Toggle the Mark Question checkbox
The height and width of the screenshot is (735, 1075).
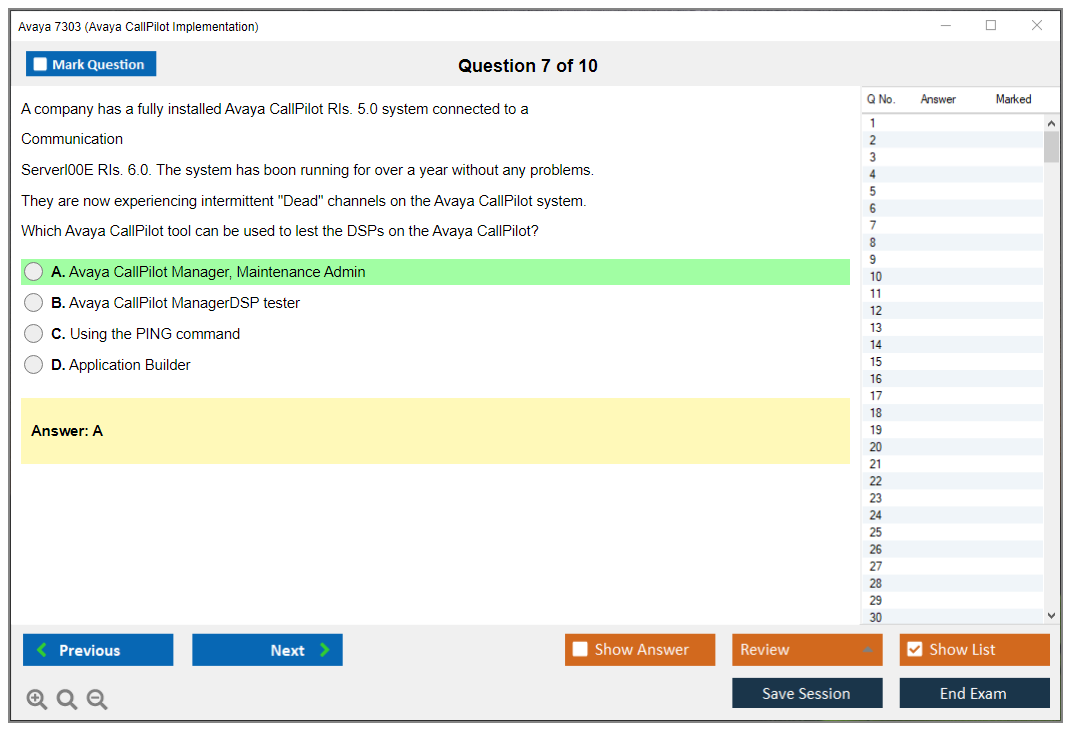click(x=41, y=65)
